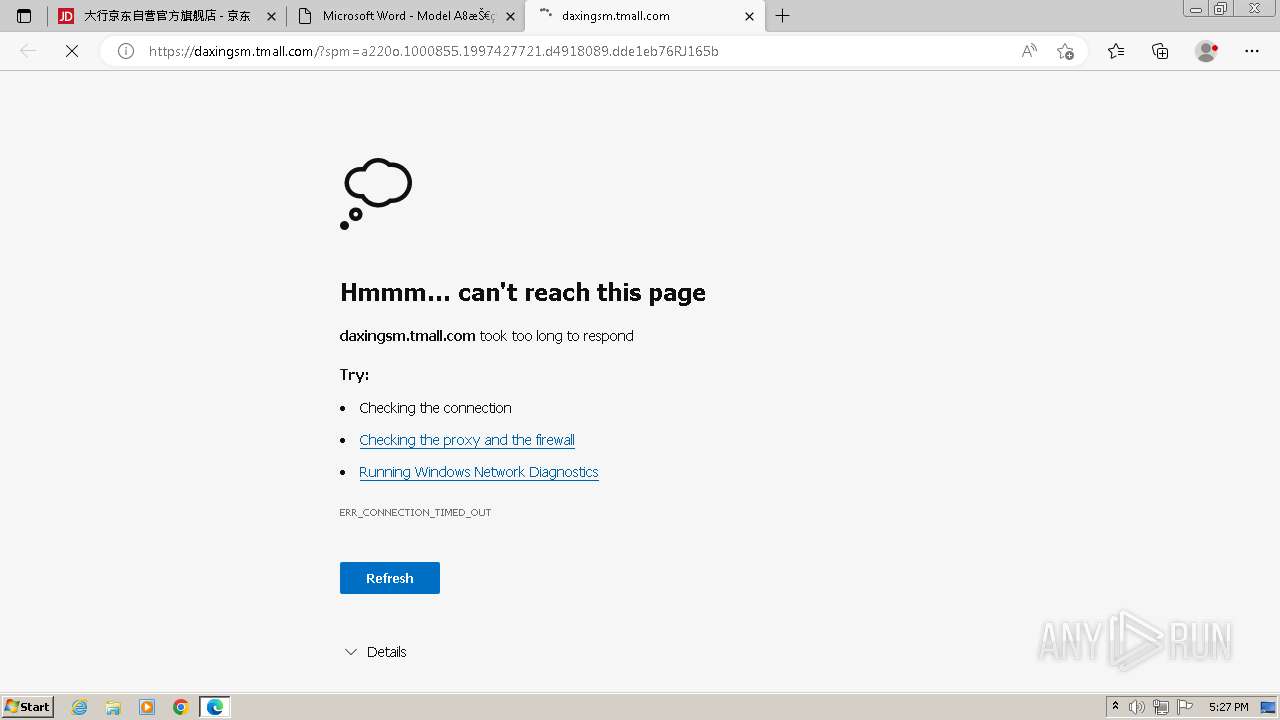
Task: Click the Hmmm can't reach this page heading
Action: [523, 292]
